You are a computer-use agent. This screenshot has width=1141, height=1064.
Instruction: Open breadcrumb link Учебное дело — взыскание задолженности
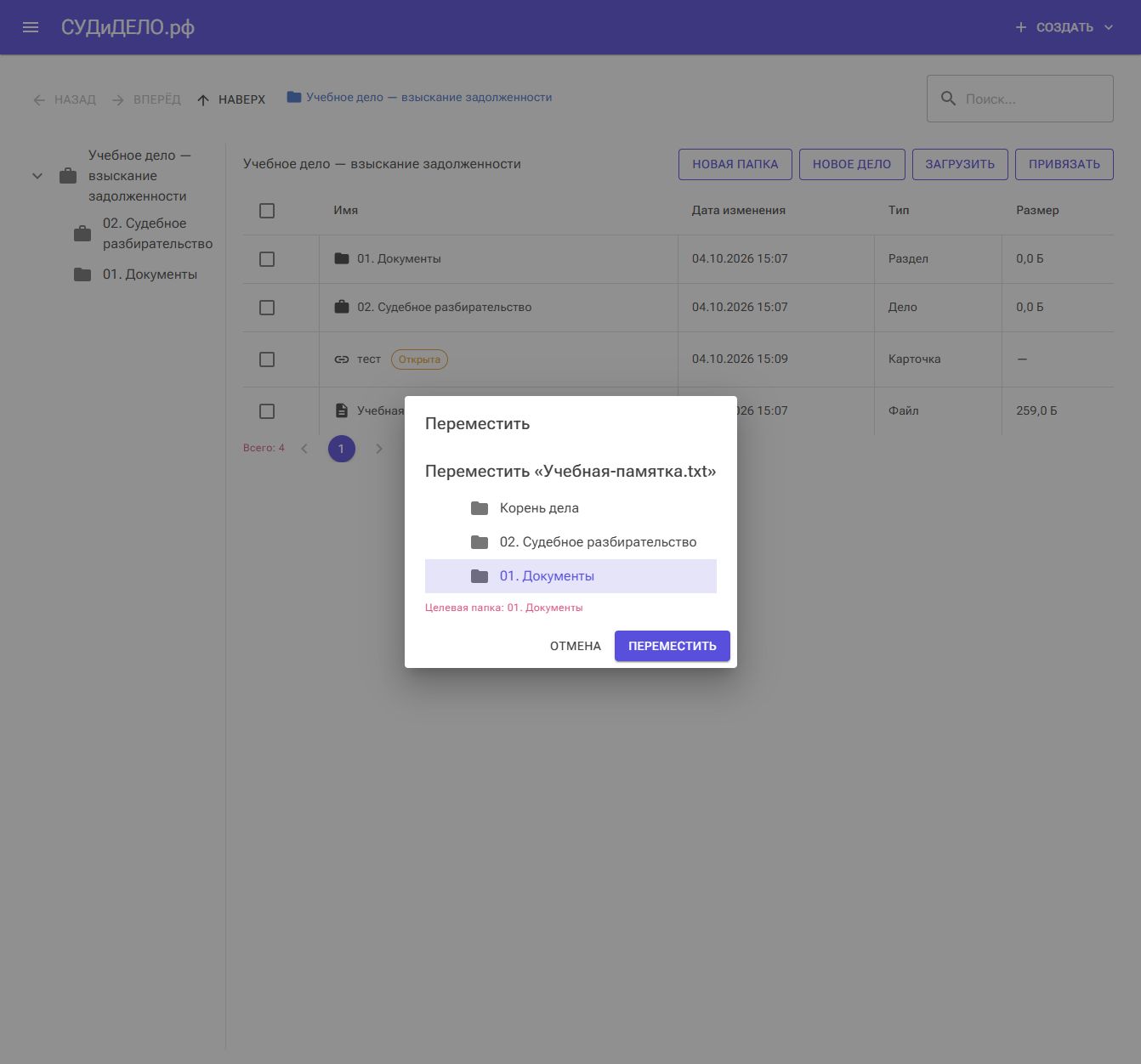pyautogui.click(x=429, y=97)
